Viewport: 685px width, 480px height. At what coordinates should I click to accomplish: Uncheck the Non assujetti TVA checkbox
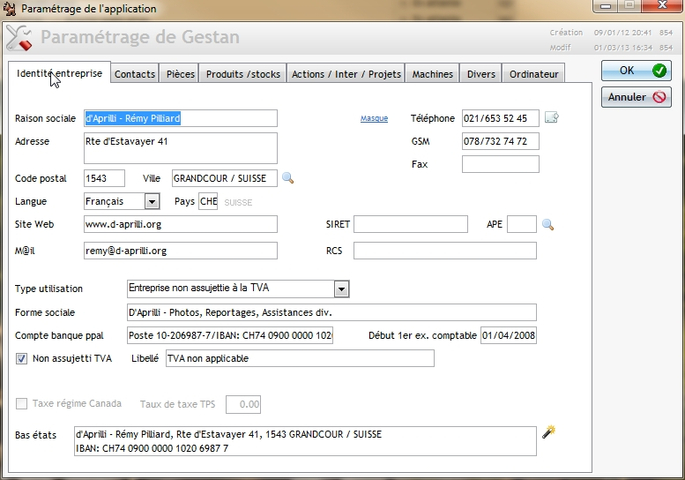point(22,358)
